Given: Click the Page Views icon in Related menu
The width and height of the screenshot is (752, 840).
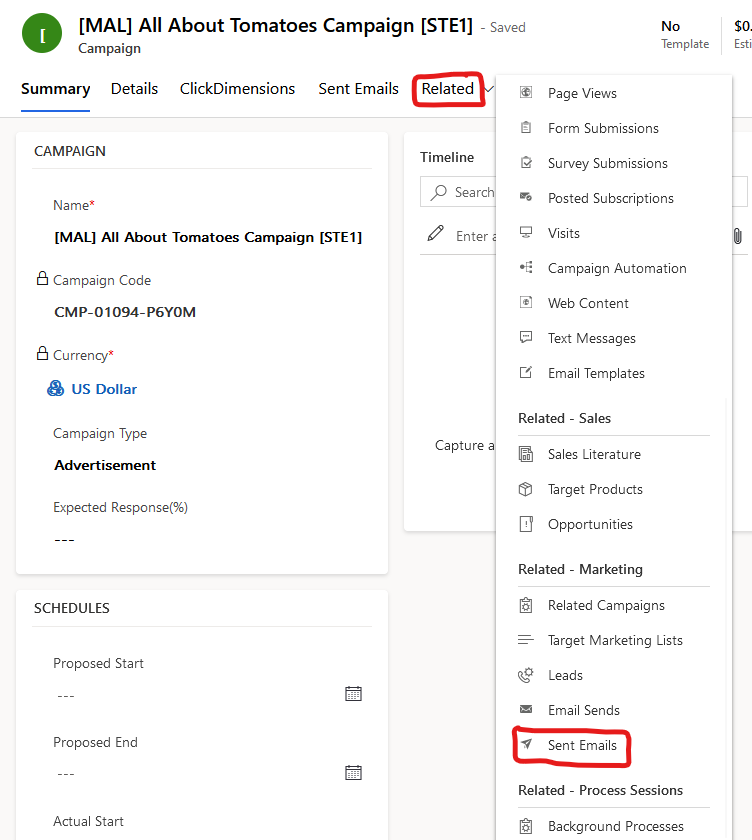Looking at the screenshot, I should [526, 93].
